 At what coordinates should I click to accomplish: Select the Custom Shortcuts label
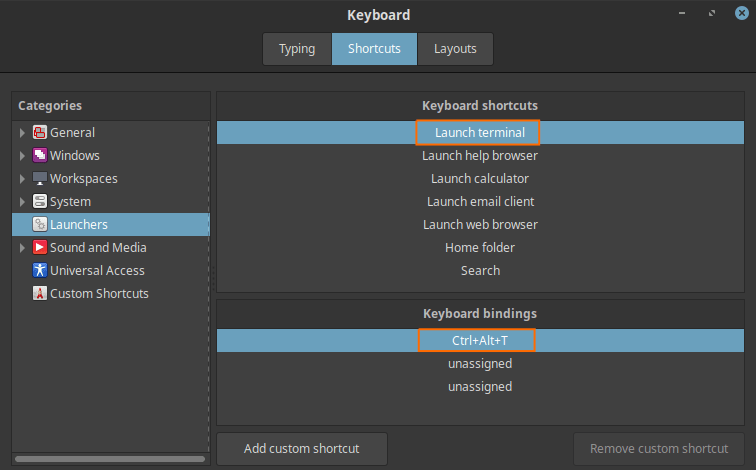tap(99, 294)
